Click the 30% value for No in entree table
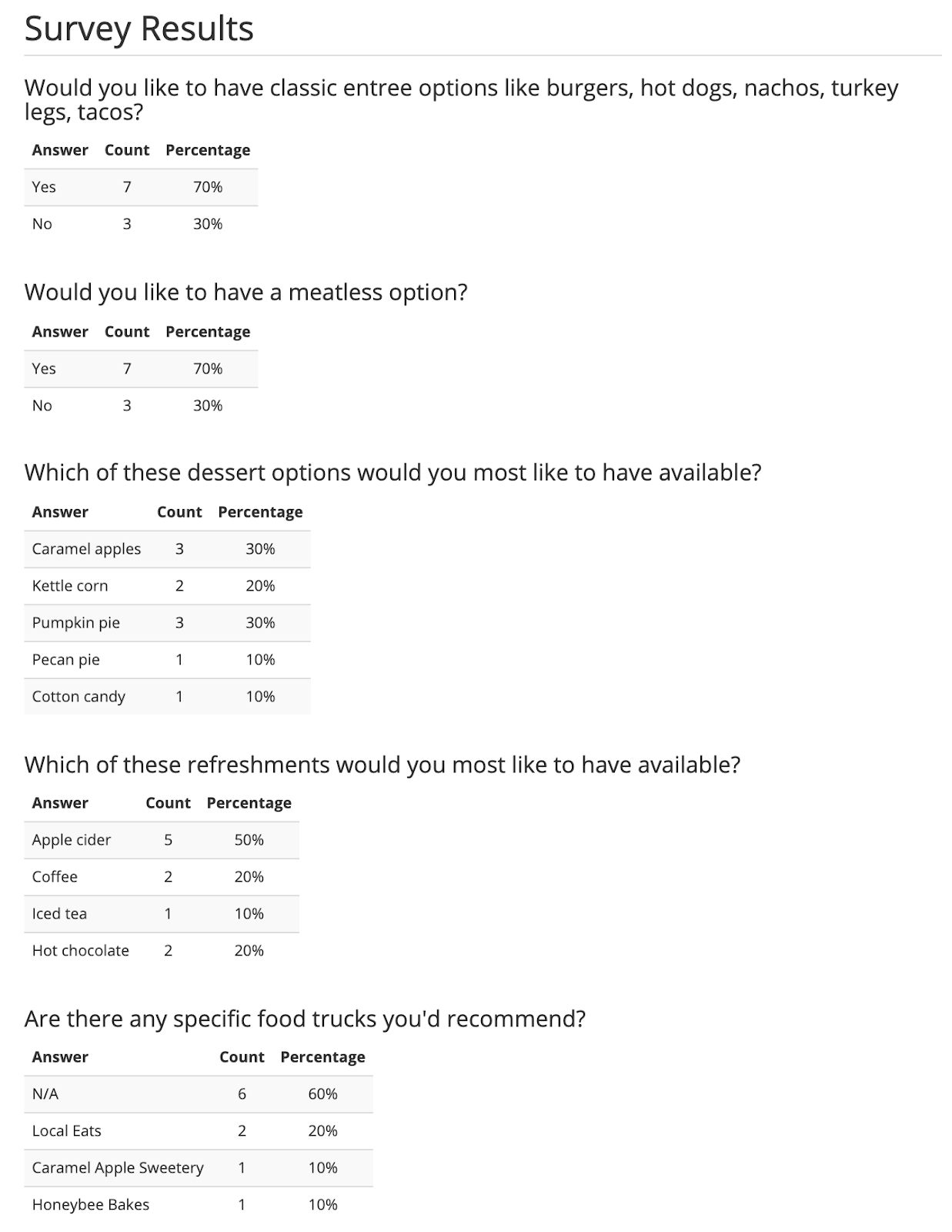 pyautogui.click(x=208, y=224)
